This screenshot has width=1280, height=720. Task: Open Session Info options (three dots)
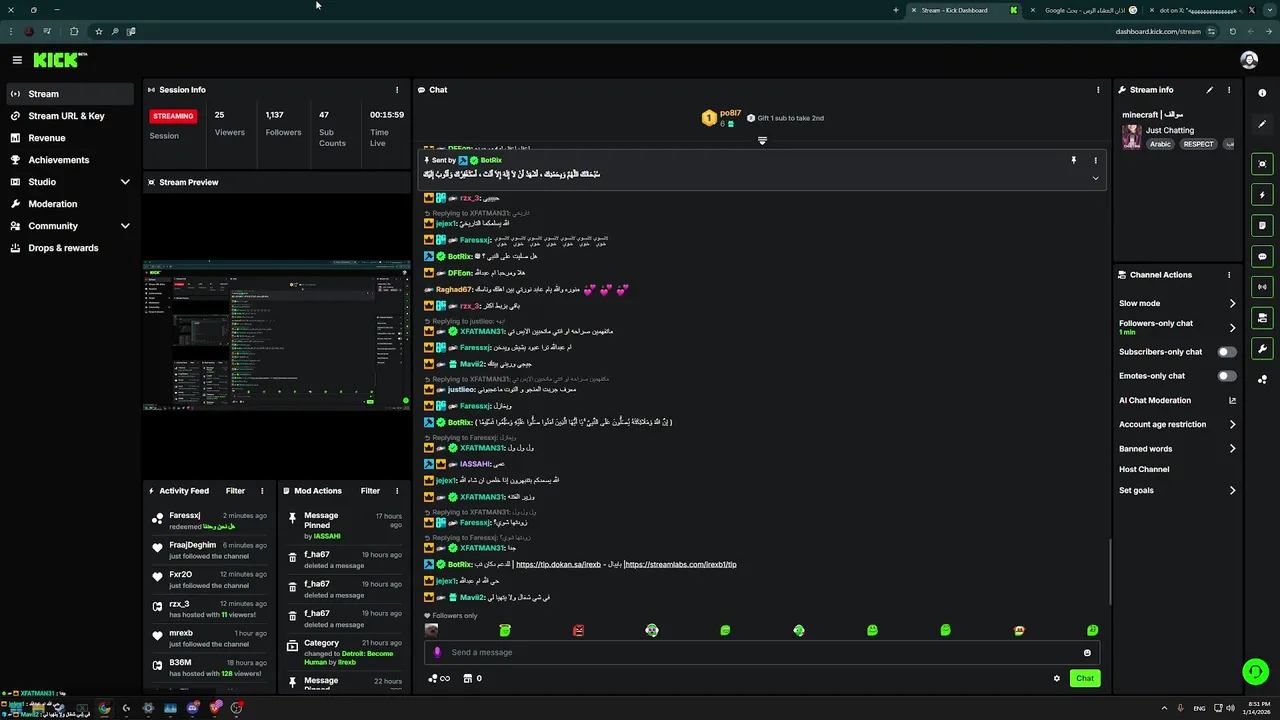pos(397,90)
